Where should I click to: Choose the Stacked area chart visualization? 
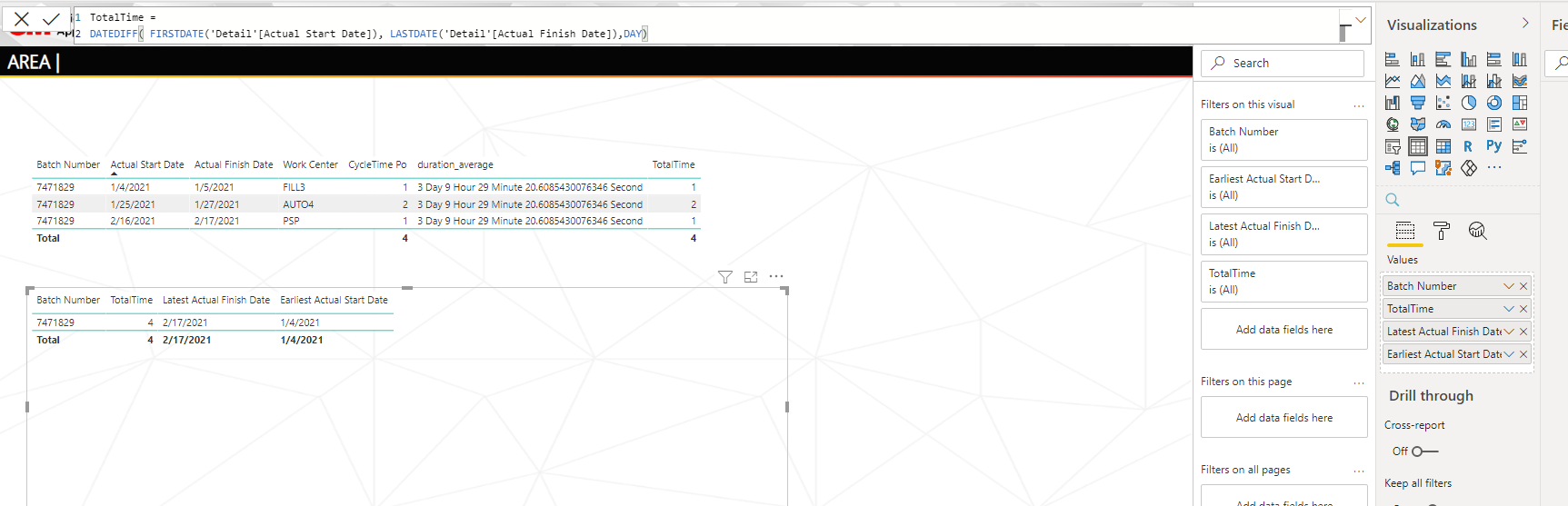(x=1443, y=81)
